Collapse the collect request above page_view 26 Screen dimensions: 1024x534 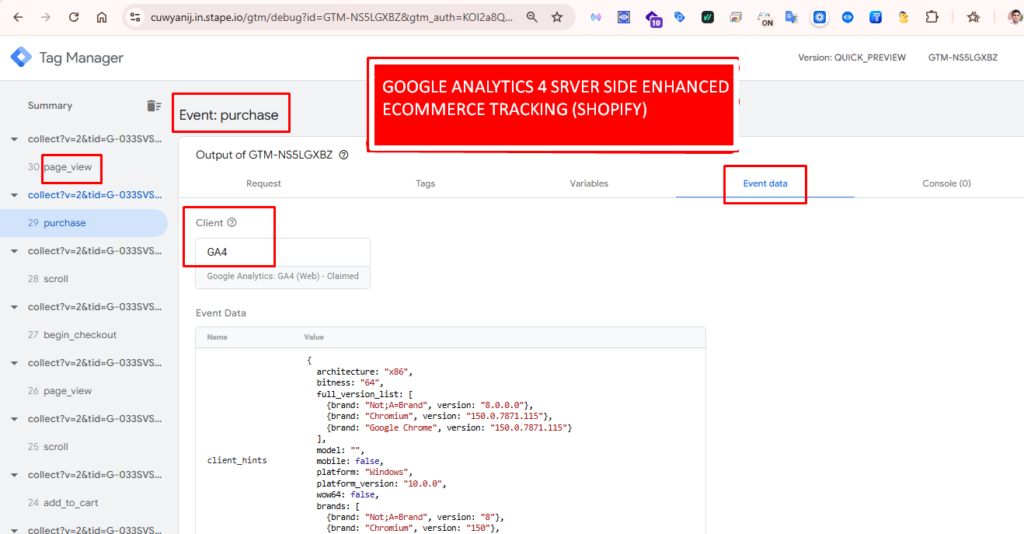click(x=14, y=363)
